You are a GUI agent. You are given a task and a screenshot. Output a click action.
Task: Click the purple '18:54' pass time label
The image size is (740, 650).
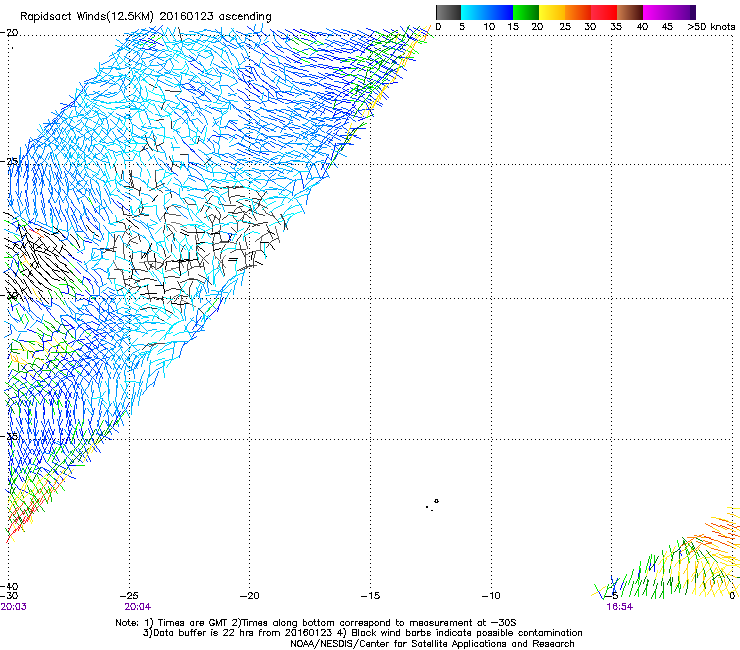coord(620,607)
